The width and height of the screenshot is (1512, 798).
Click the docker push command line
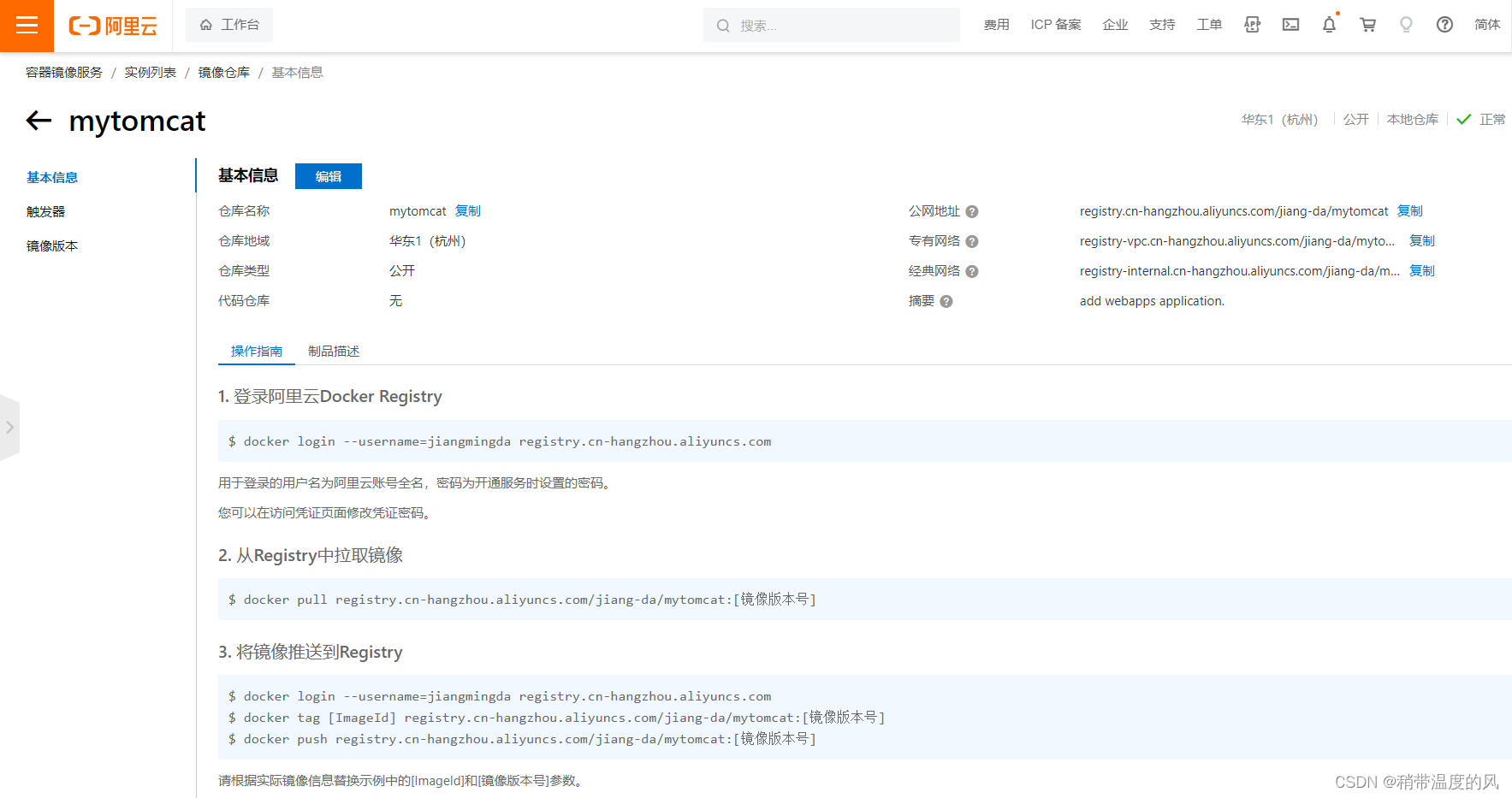click(x=522, y=739)
